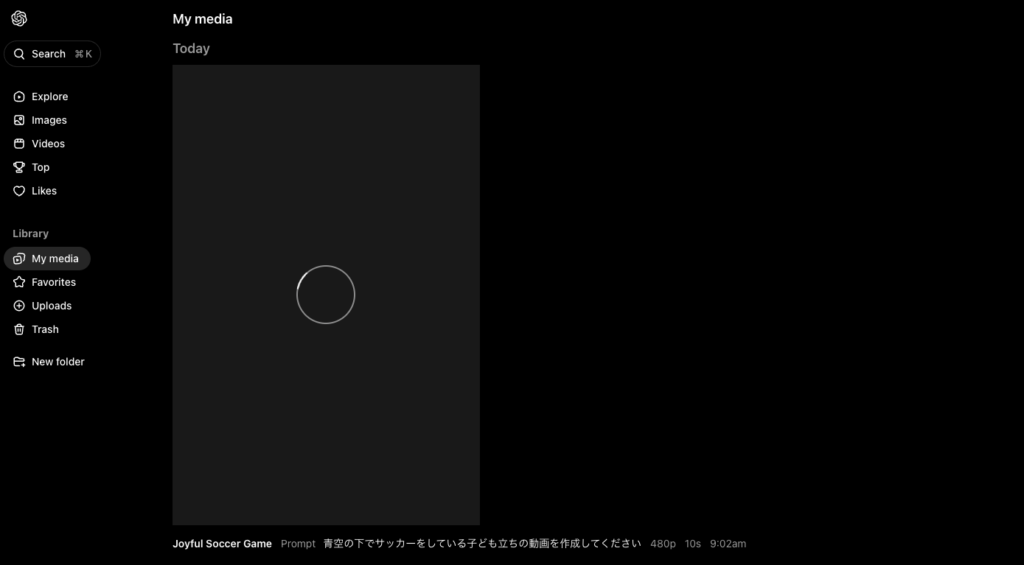Click the Explore compass icon
Image resolution: width=1024 pixels, height=565 pixels.
pos(19,97)
